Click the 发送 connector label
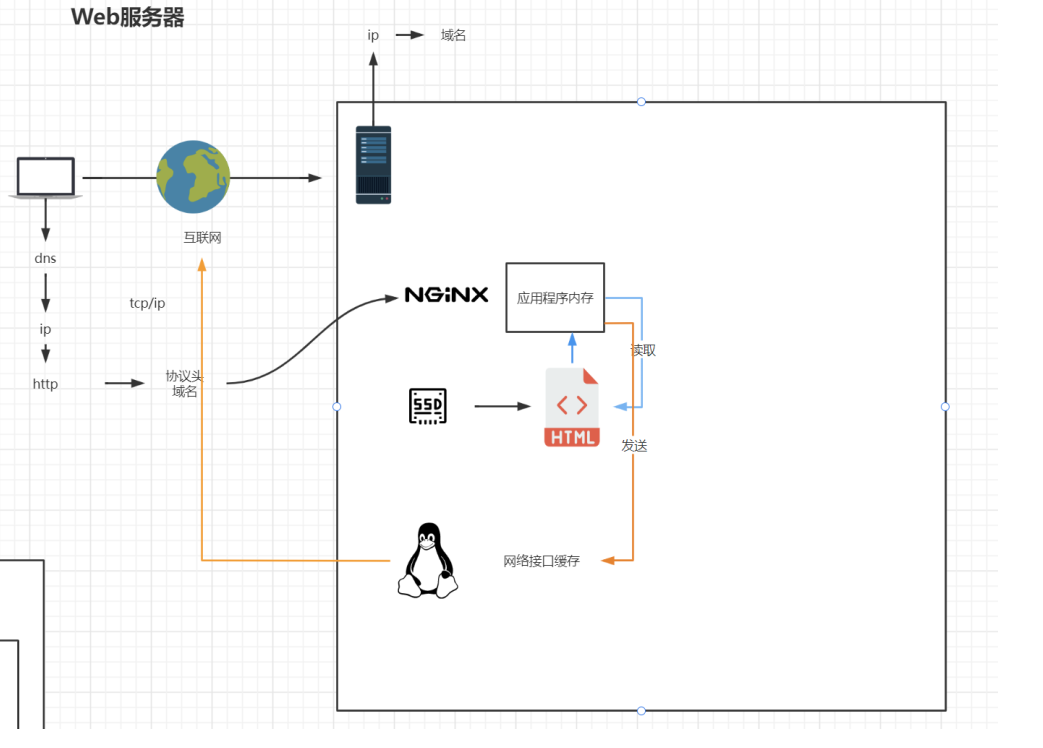 coord(634,446)
